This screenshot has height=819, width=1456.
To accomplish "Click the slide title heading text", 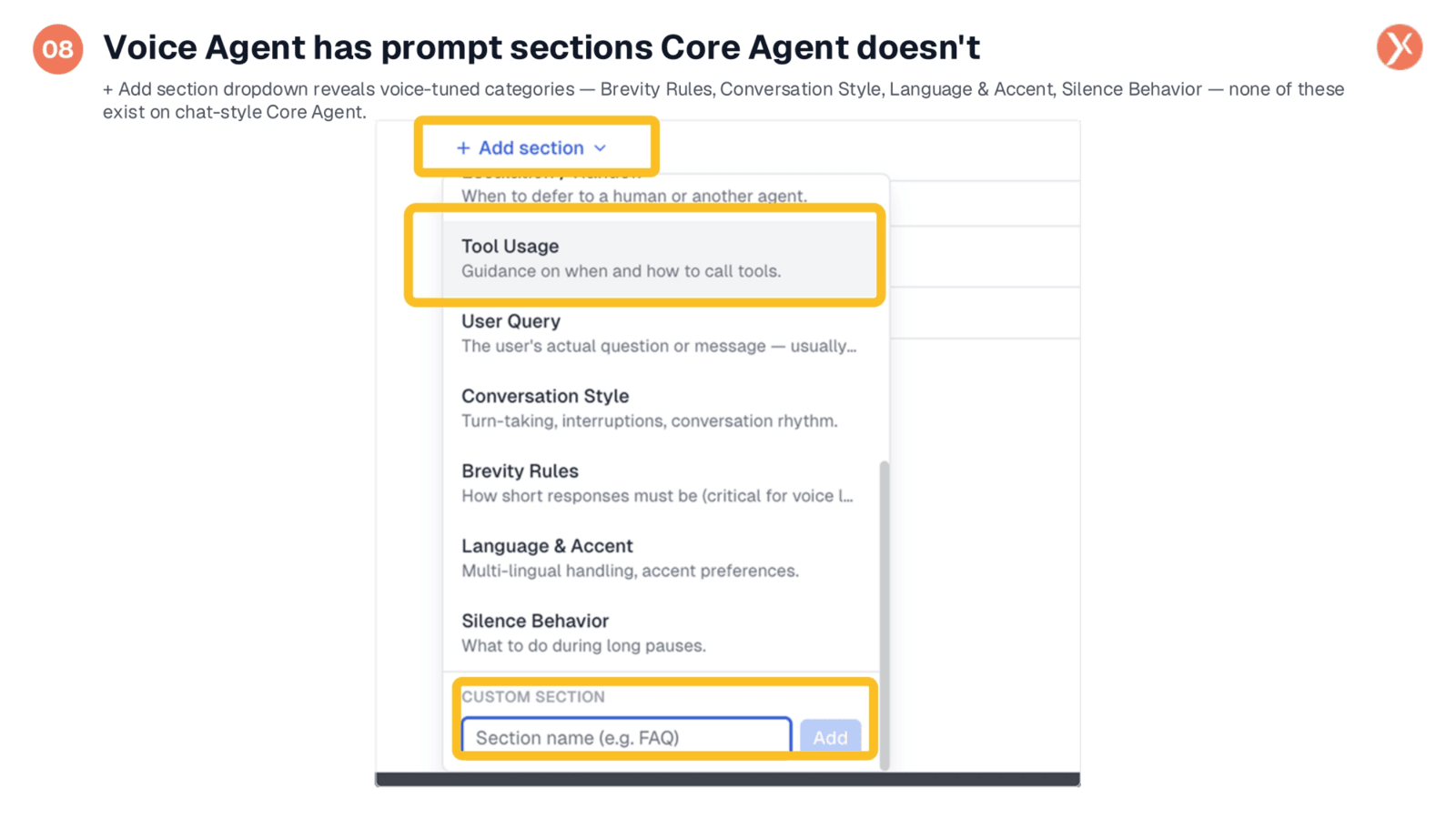I will 541,47.
